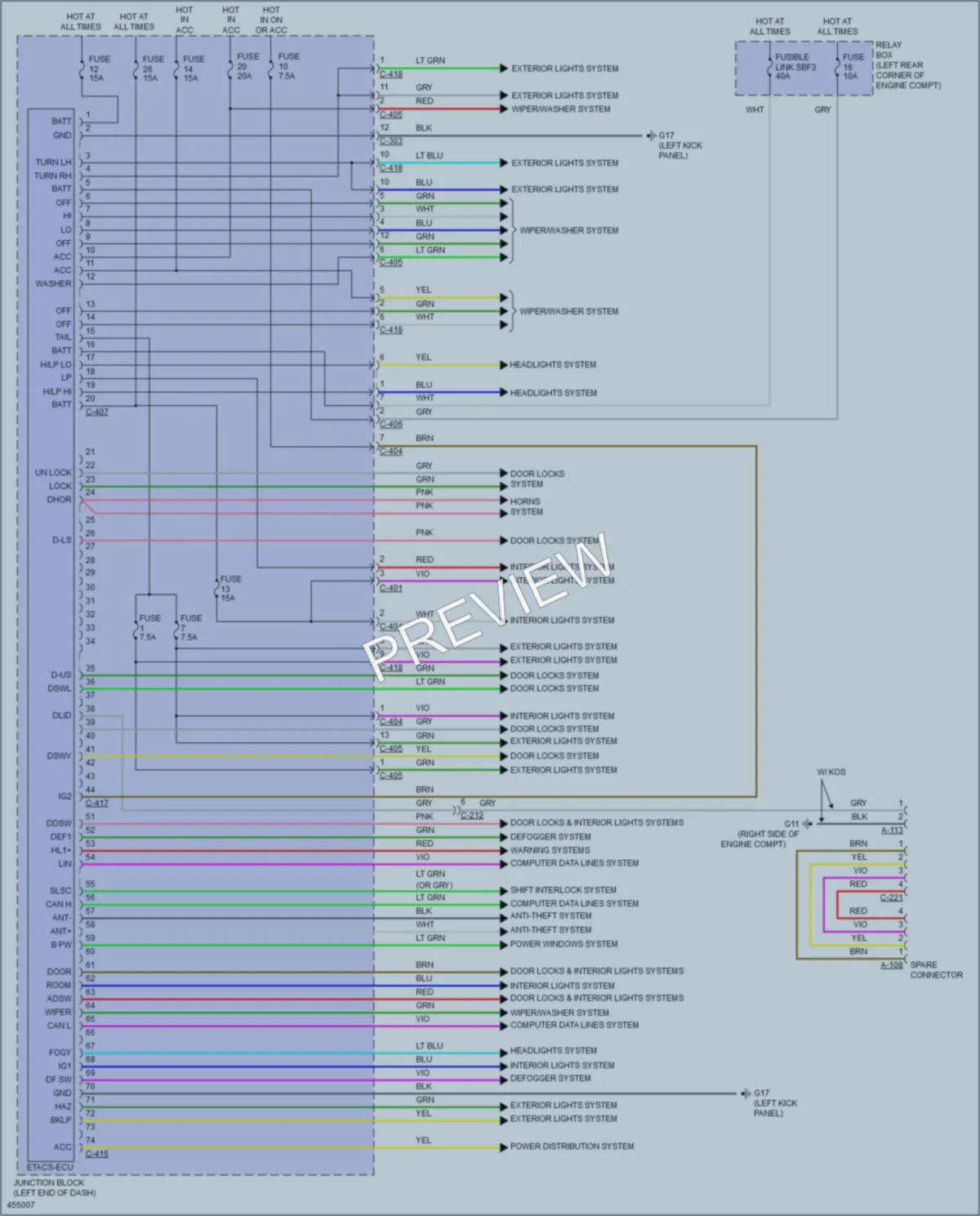Select the WASHER pin label
980x1216 pixels.
point(53,284)
